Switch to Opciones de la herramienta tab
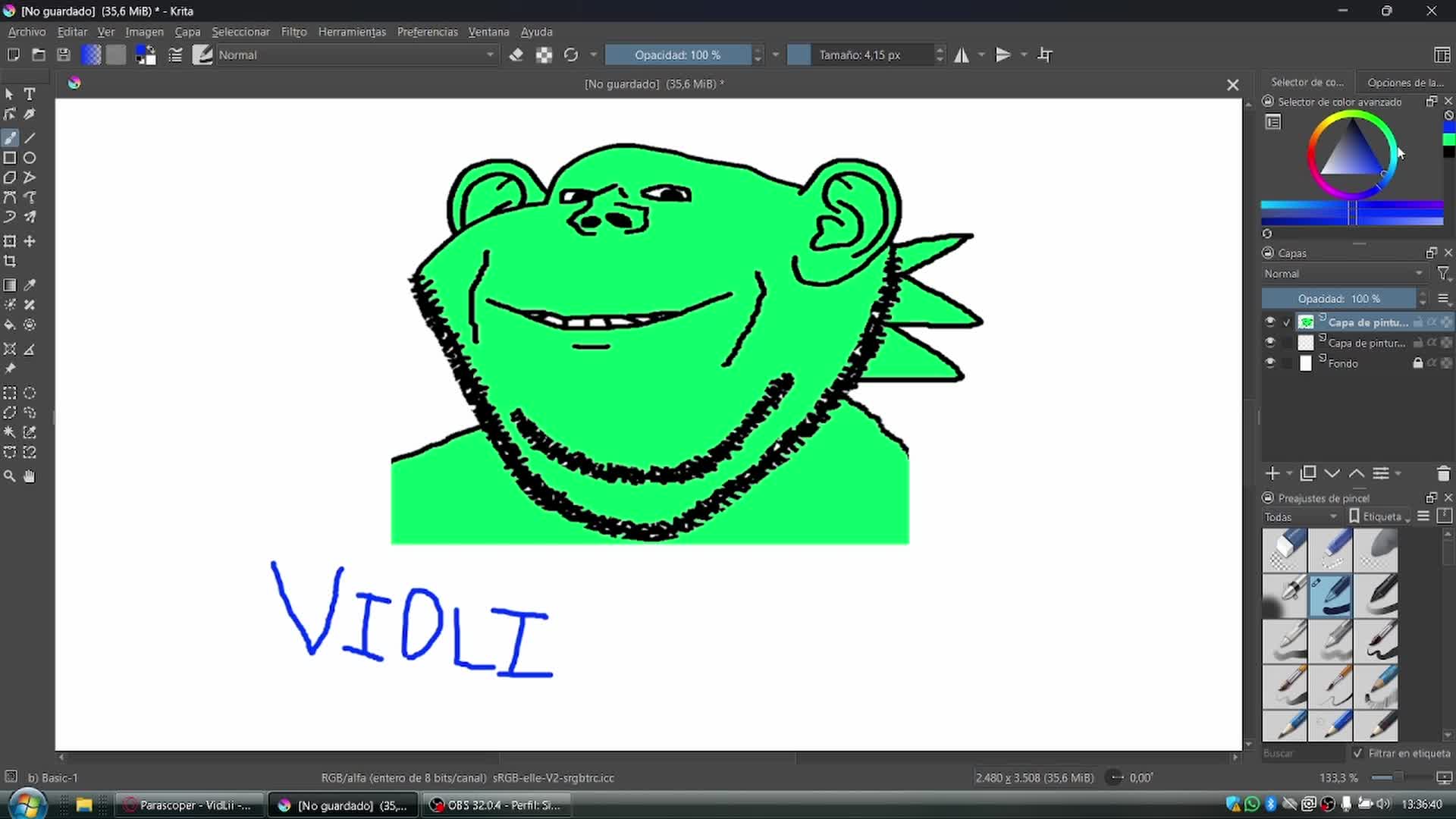1456x819 pixels. [1404, 82]
